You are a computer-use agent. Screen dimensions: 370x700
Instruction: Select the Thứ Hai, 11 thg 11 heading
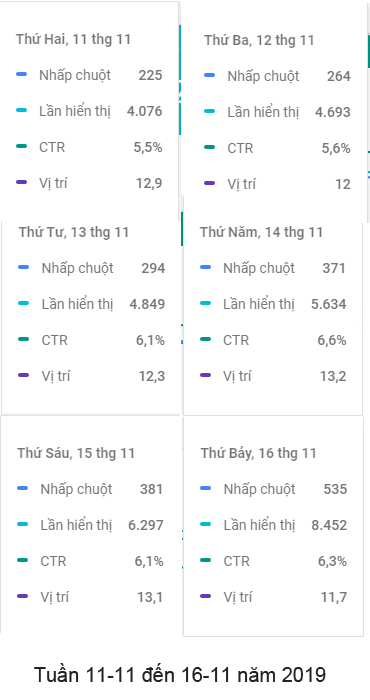pyautogui.click(x=74, y=39)
